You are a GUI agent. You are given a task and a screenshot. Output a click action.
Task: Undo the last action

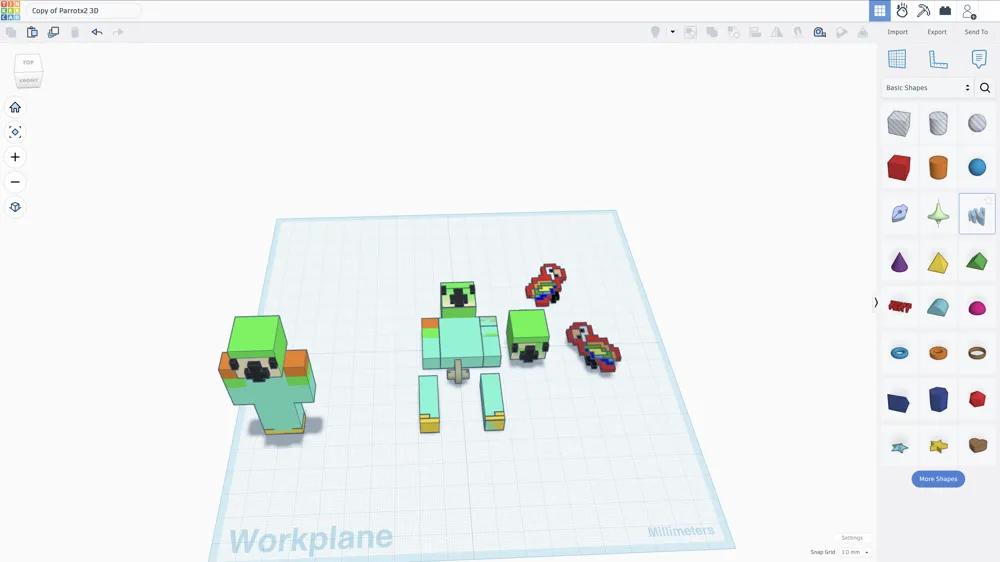(97, 32)
